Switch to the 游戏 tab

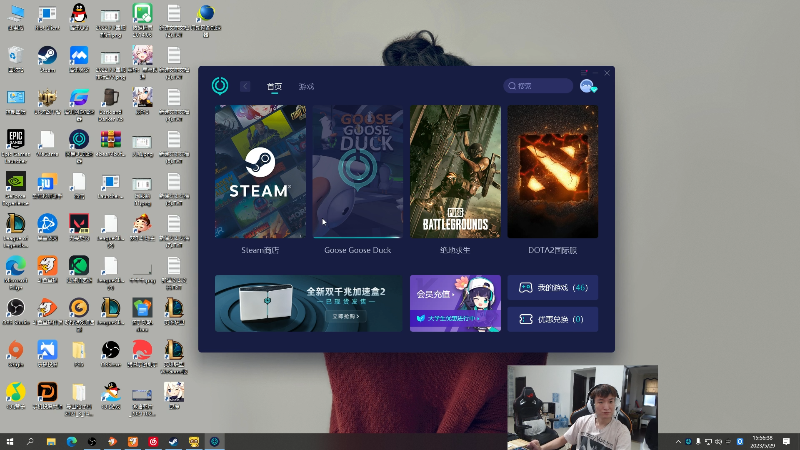click(x=306, y=86)
